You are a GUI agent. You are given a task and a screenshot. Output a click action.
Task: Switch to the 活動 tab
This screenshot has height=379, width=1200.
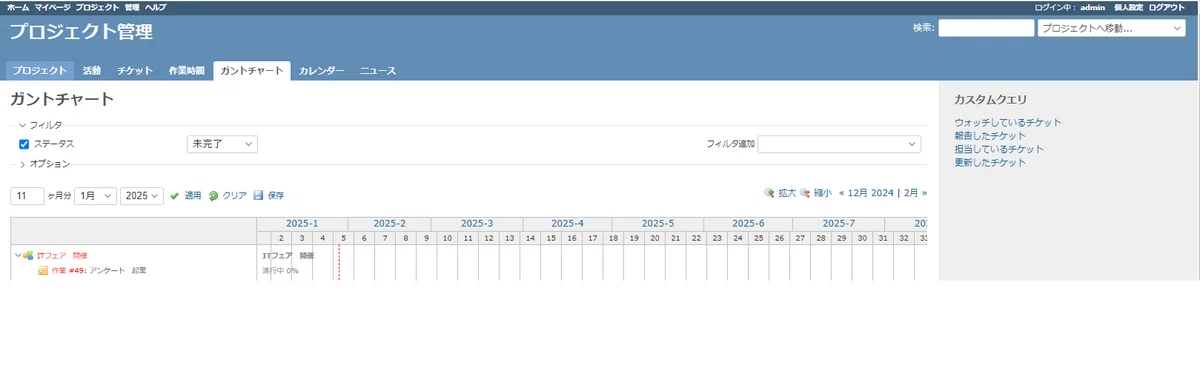pos(92,71)
